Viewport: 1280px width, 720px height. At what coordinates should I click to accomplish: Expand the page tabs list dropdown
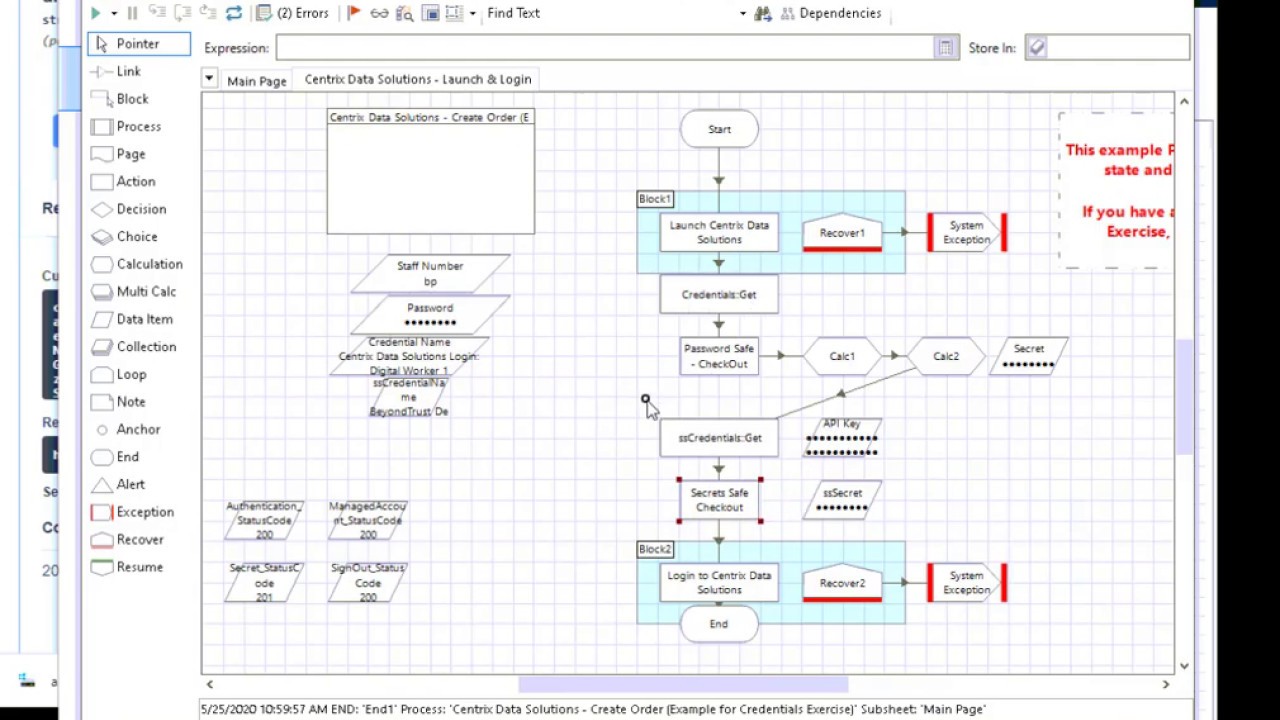pos(209,78)
